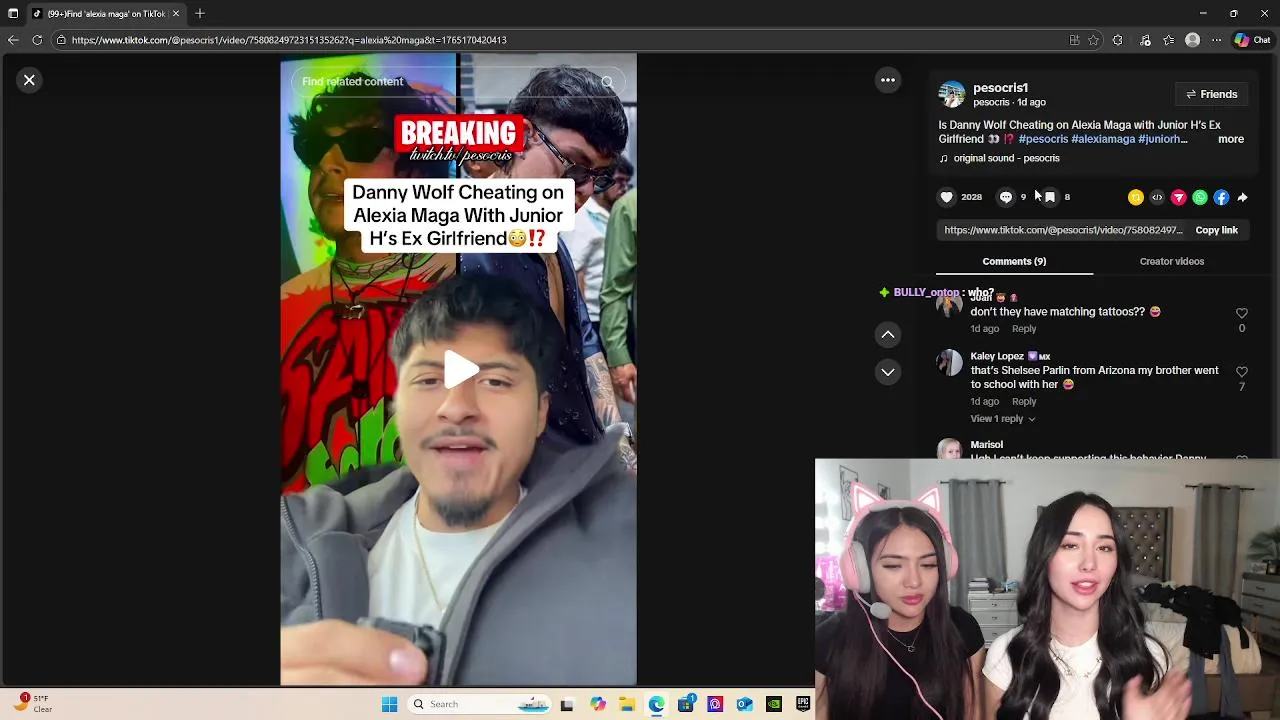Open Task View on taskbar
The width and height of the screenshot is (1280, 720).
[567, 704]
